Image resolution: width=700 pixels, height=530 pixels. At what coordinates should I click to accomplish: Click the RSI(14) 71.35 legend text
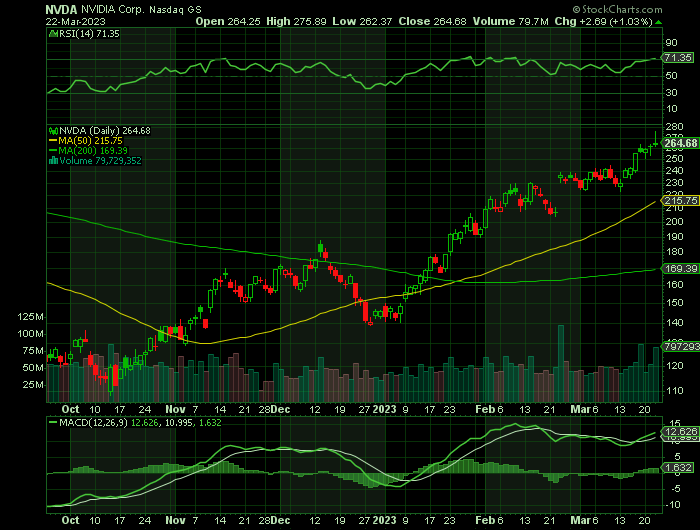point(89,34)
